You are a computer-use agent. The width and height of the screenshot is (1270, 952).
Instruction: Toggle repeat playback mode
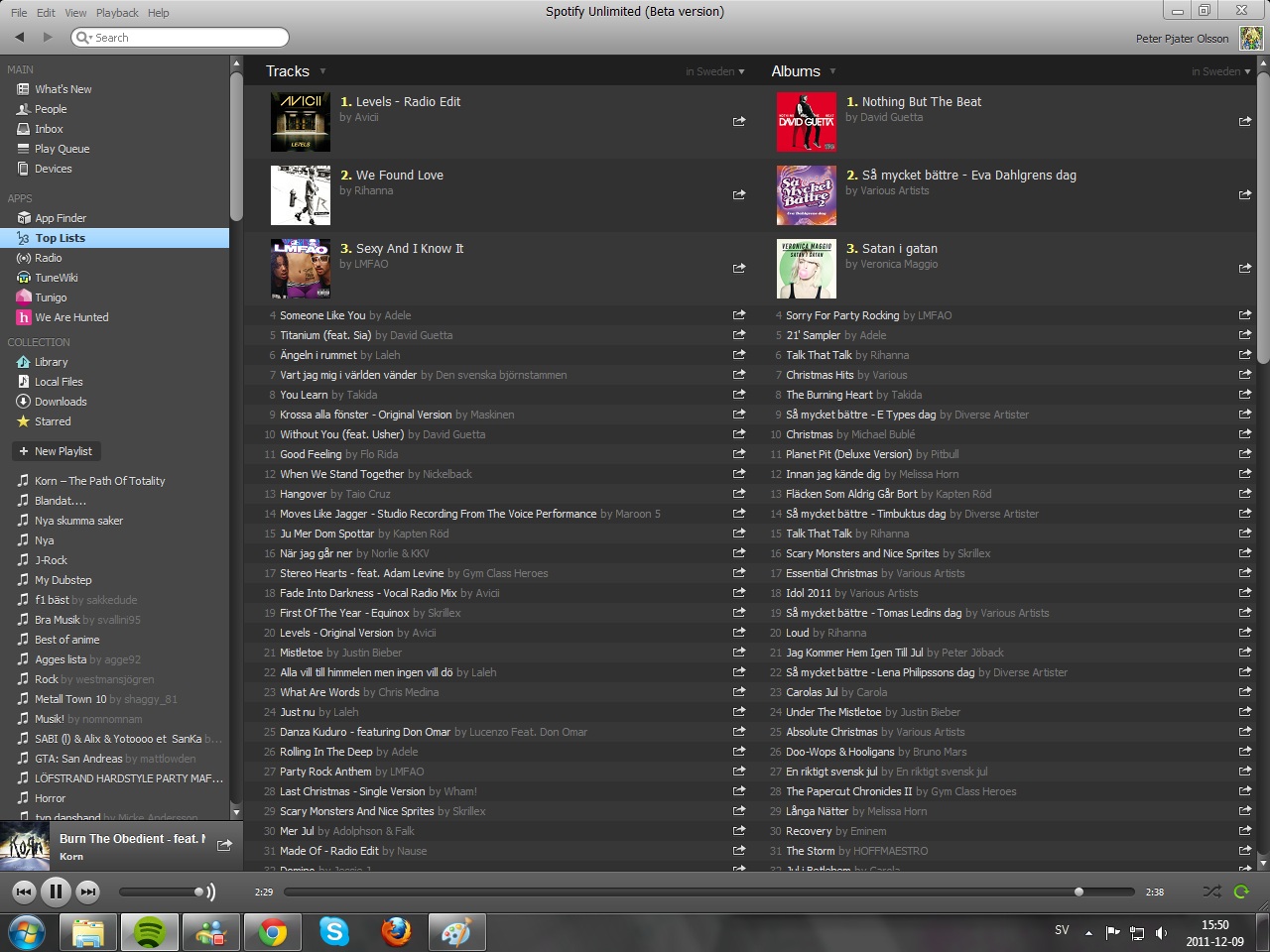click(x=1240, y=892)
